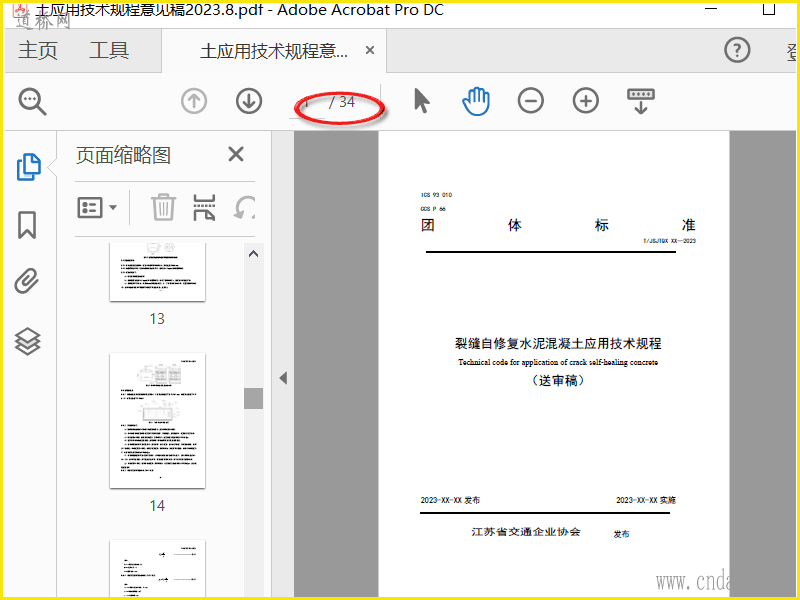Click the 2023-XX-XX 实施 date text

646,500
